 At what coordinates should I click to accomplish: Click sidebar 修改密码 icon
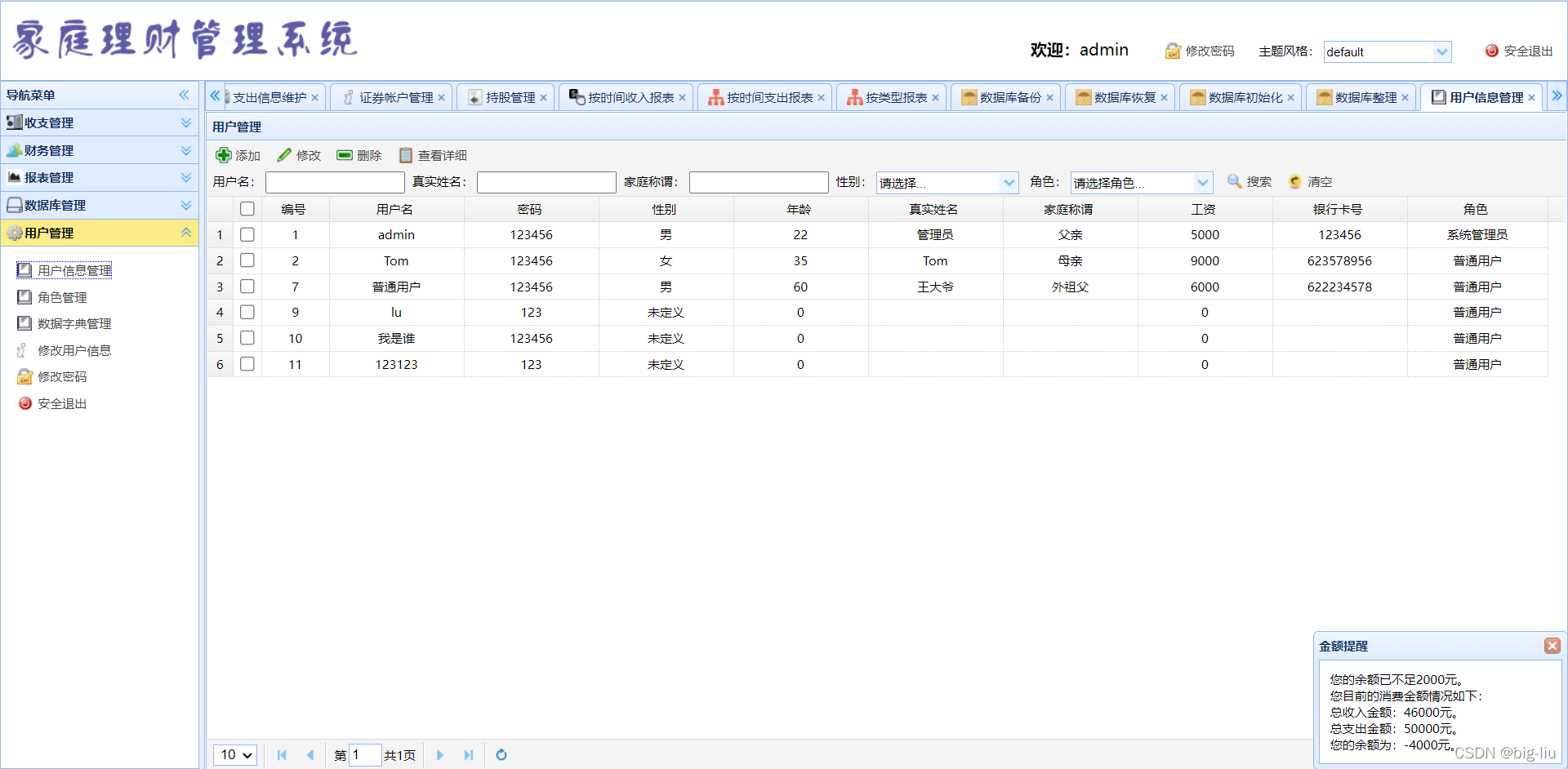(x=24, y=376)
